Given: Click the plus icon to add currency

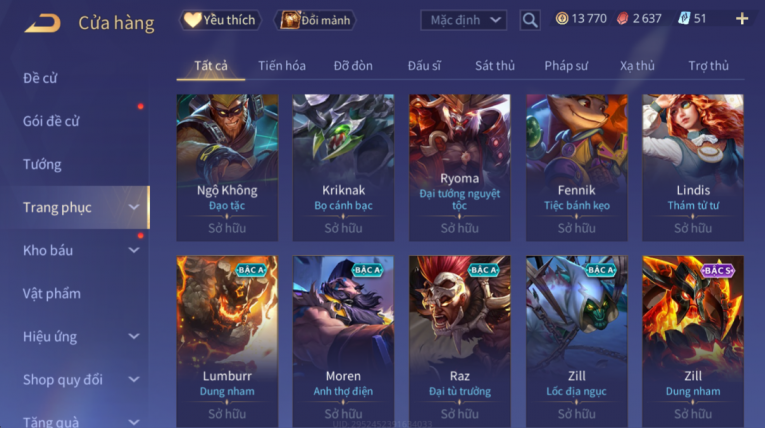Looking at the screenshot, I should tap(742, 19).
